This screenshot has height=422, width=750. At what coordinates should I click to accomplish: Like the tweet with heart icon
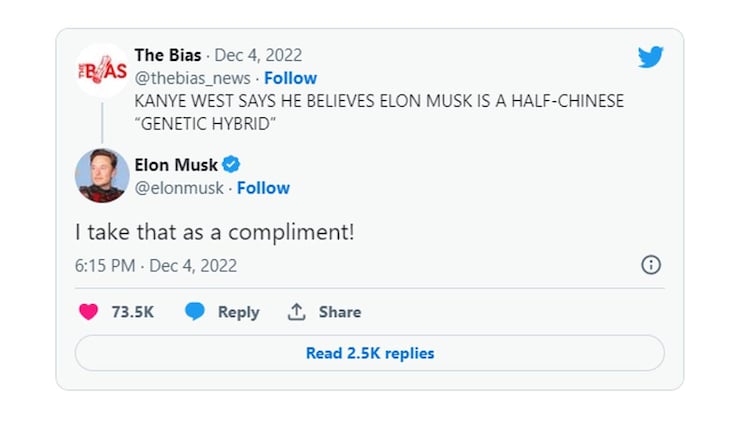88,312
